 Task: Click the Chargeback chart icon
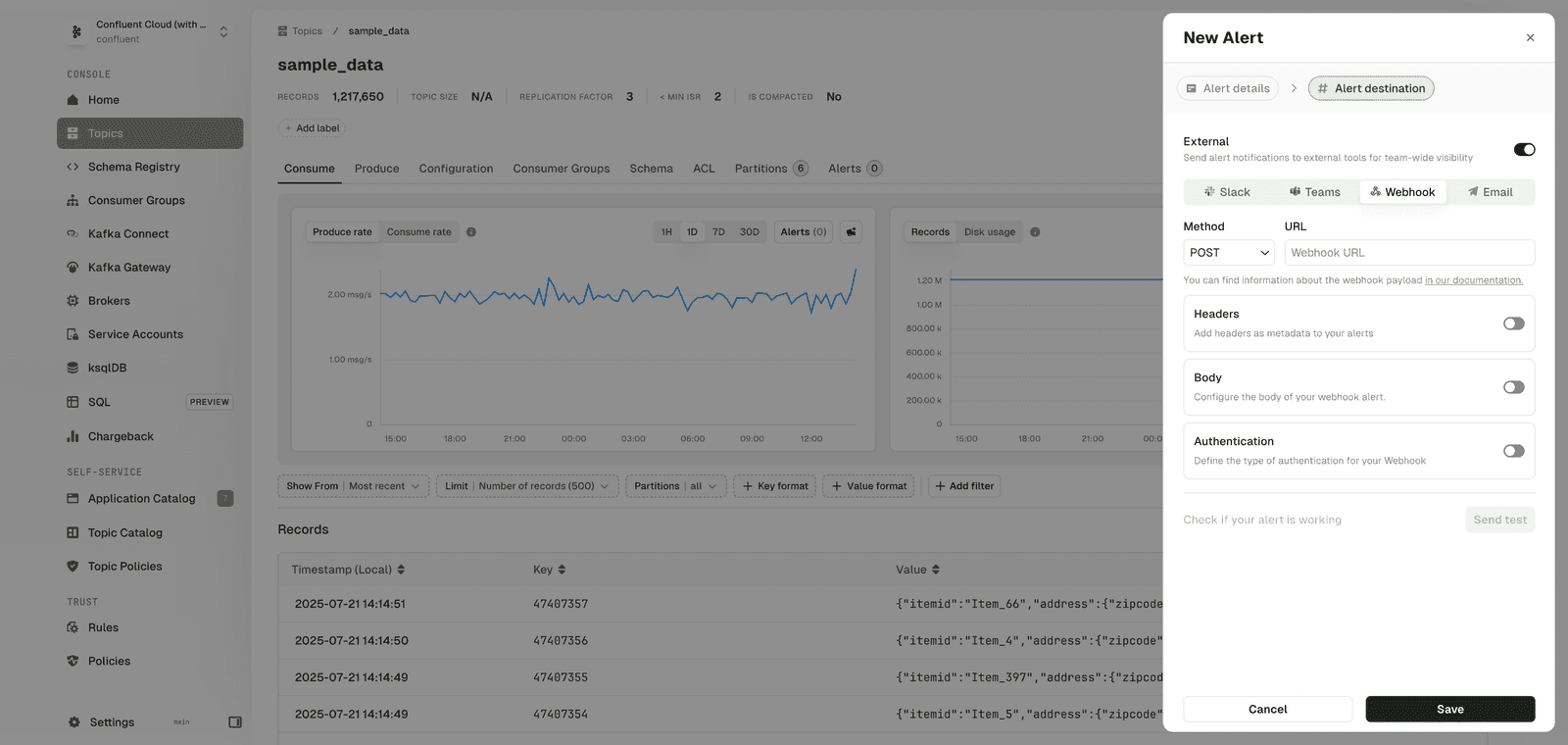pyautogui.click(x=73, y=436)
